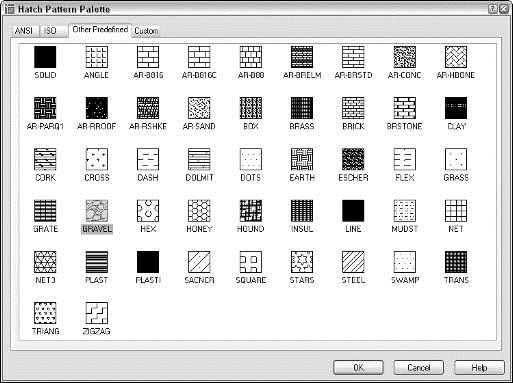Pick the STARS hatch pattern
Image resolution: width=513 pixels, height=383 pixels.
click(302, 262)
